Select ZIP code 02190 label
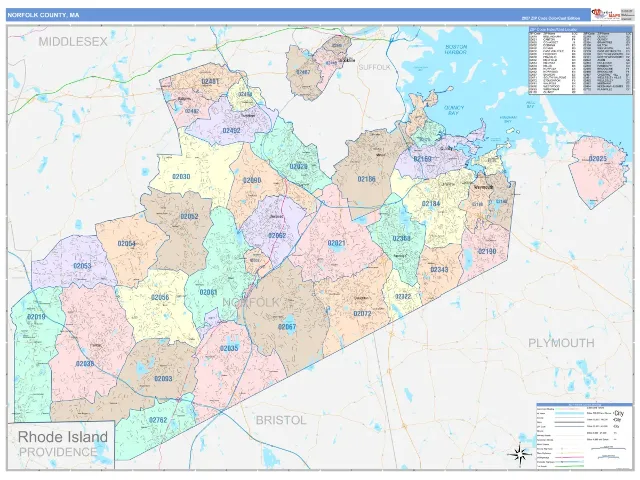Image resolution: width=640 pixels, height=480 pixels. point(487,251)
